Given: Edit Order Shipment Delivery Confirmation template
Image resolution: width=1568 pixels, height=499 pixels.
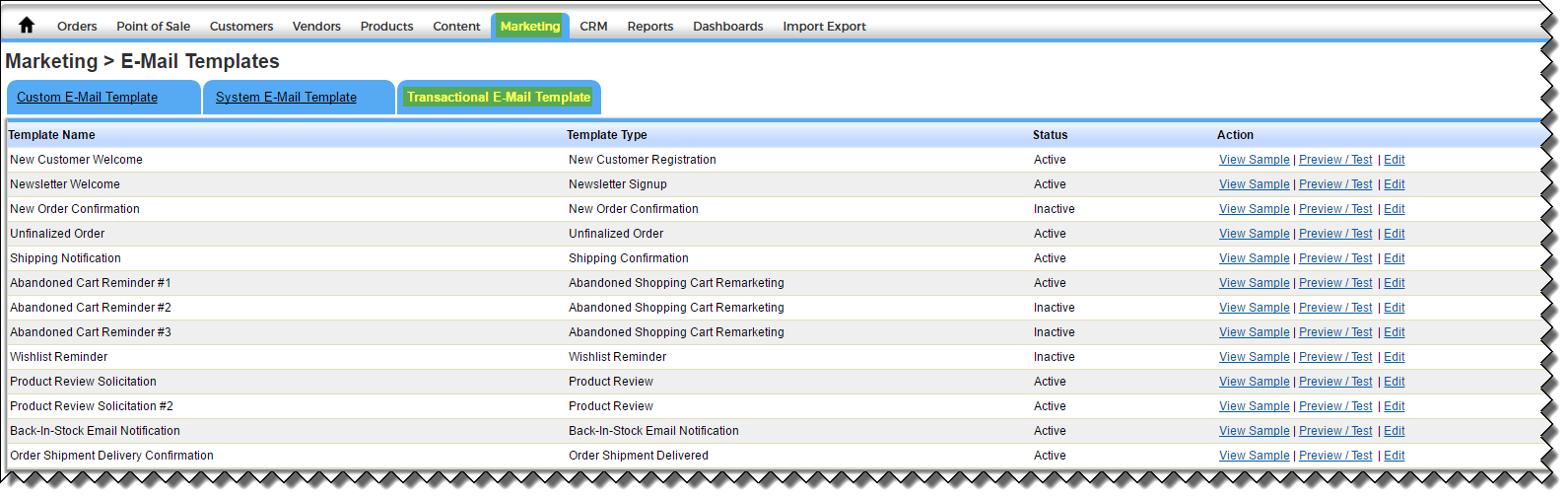Looking at the screenshot, I should click(1394, 456).
